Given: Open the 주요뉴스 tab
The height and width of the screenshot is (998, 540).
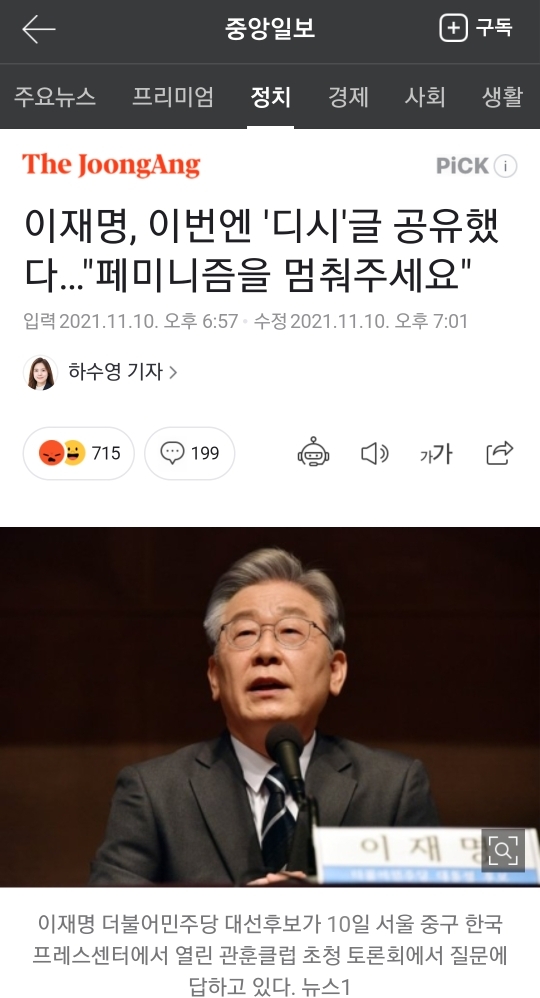Looking at the screenshot, I should [x=55, y=97].
